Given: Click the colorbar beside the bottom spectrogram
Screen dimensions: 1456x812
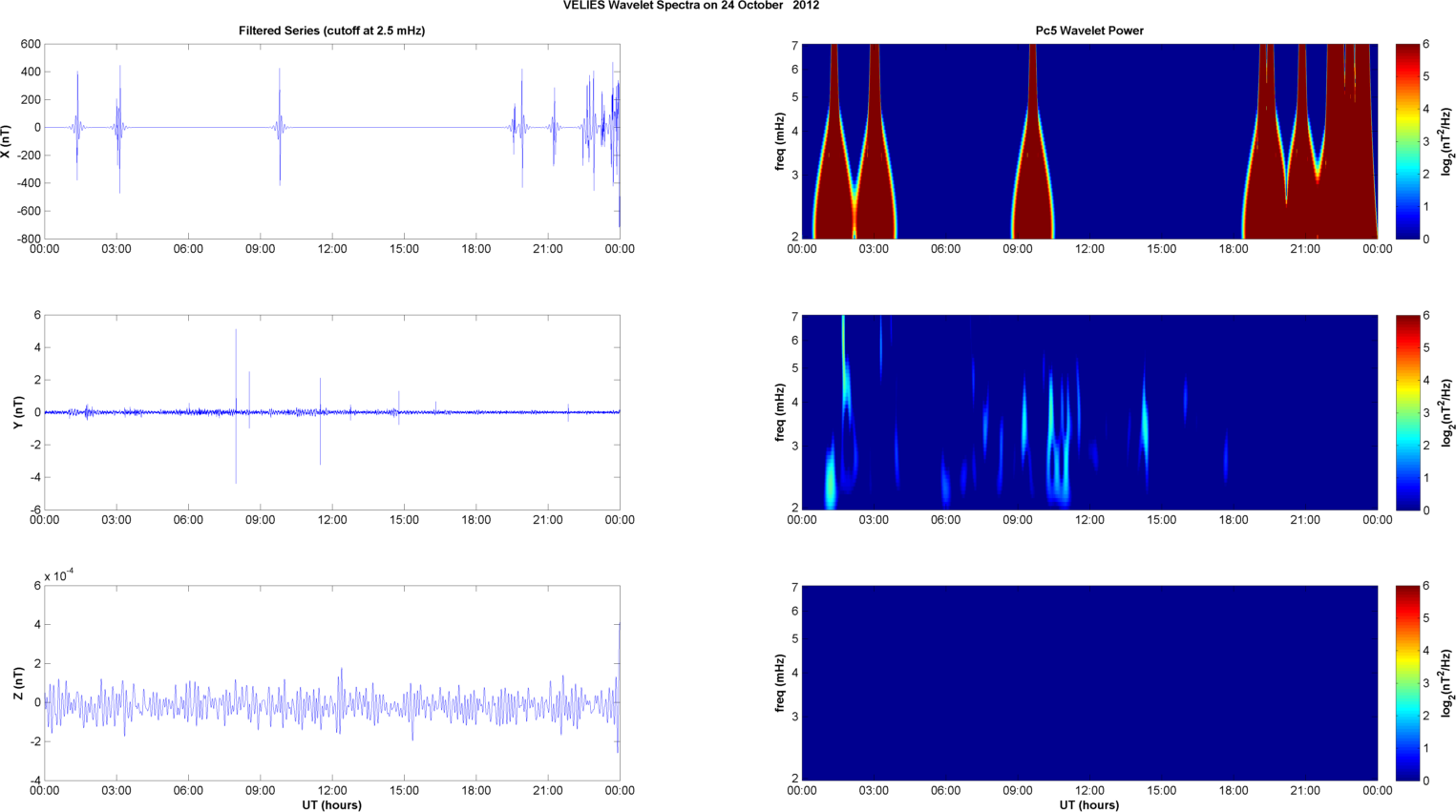Looking at the screenshot, I should (x=1409, y=683).
